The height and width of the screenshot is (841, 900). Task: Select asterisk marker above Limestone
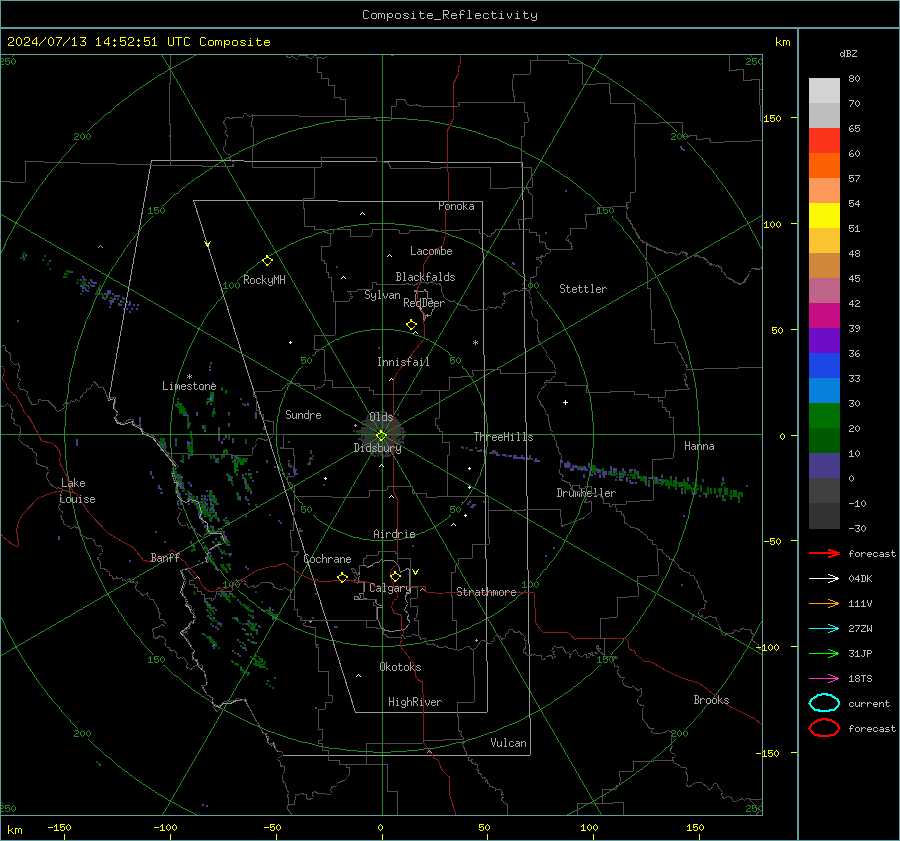(189, 377)
